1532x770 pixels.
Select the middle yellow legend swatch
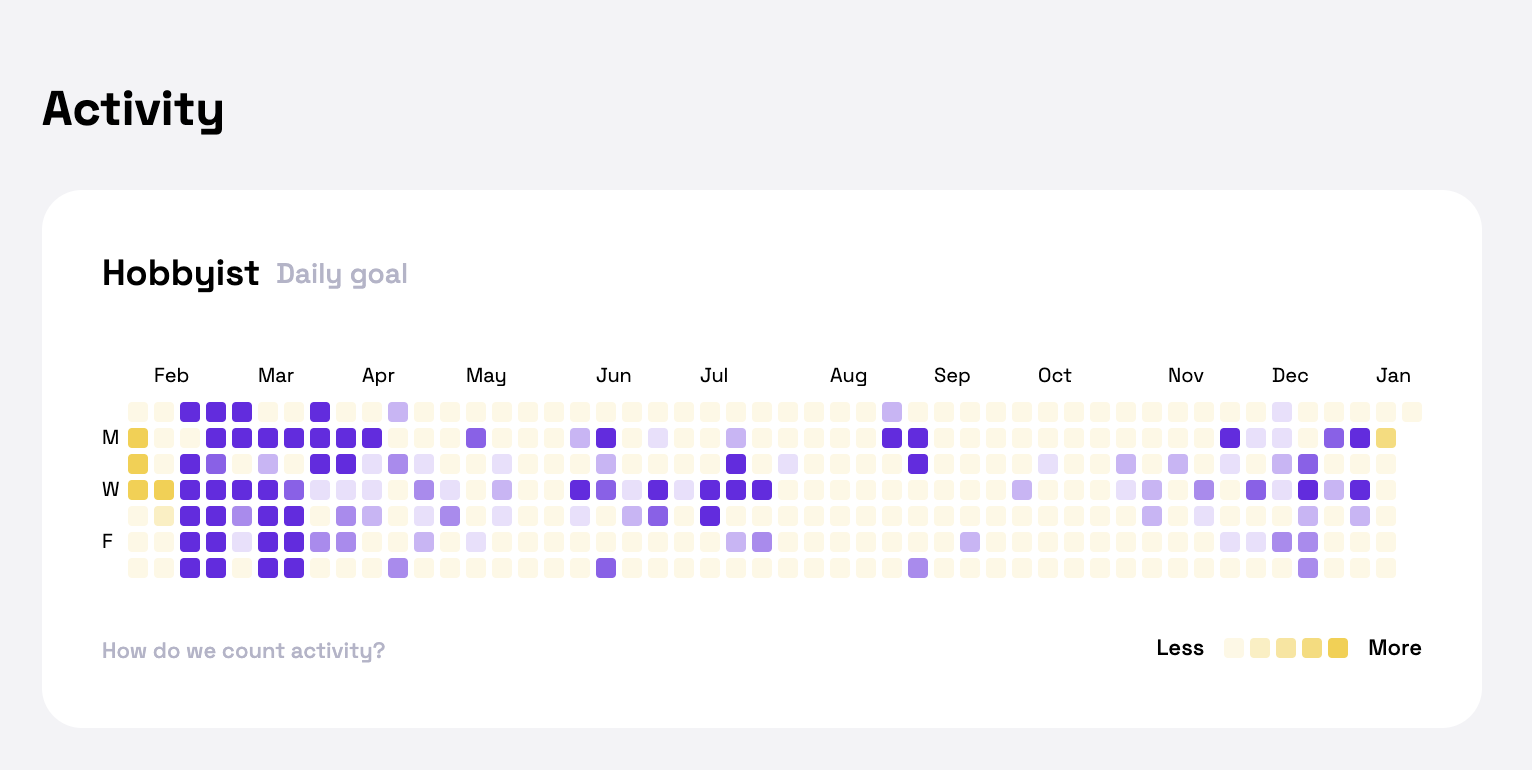(x=1286, y=648)
